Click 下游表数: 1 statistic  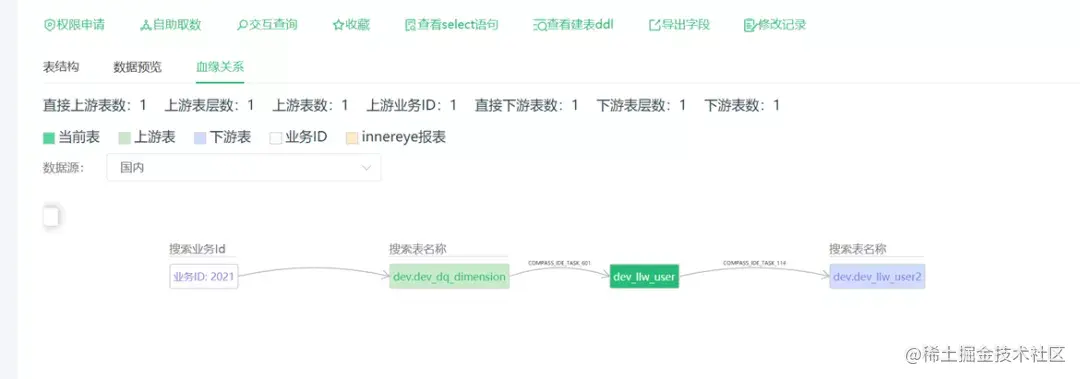[742, 105]
